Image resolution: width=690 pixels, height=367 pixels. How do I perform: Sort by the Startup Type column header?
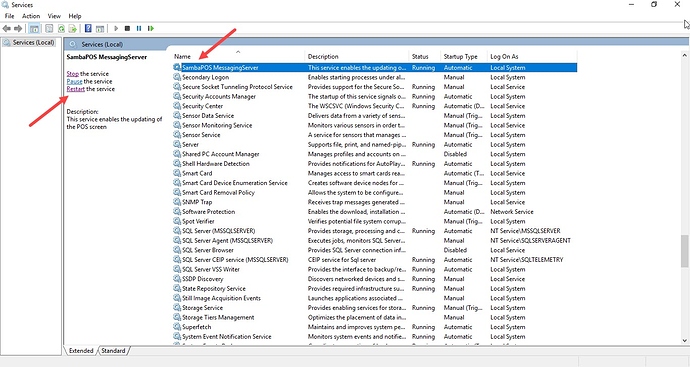coord(463,57)
